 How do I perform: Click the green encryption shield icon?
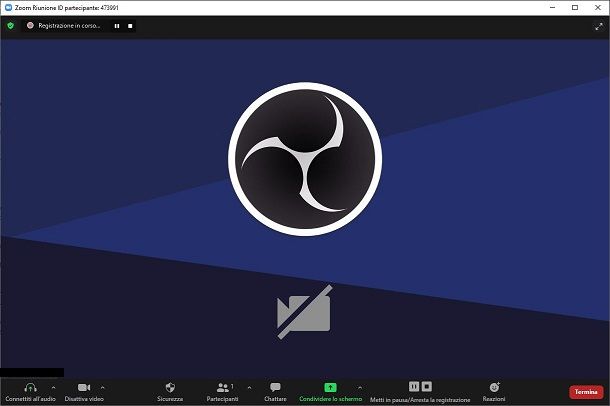coord(11,26)
